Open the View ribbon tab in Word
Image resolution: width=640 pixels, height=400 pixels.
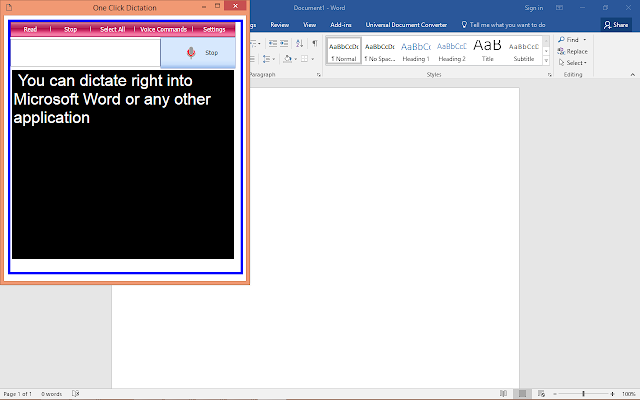(x=309, y=25)
